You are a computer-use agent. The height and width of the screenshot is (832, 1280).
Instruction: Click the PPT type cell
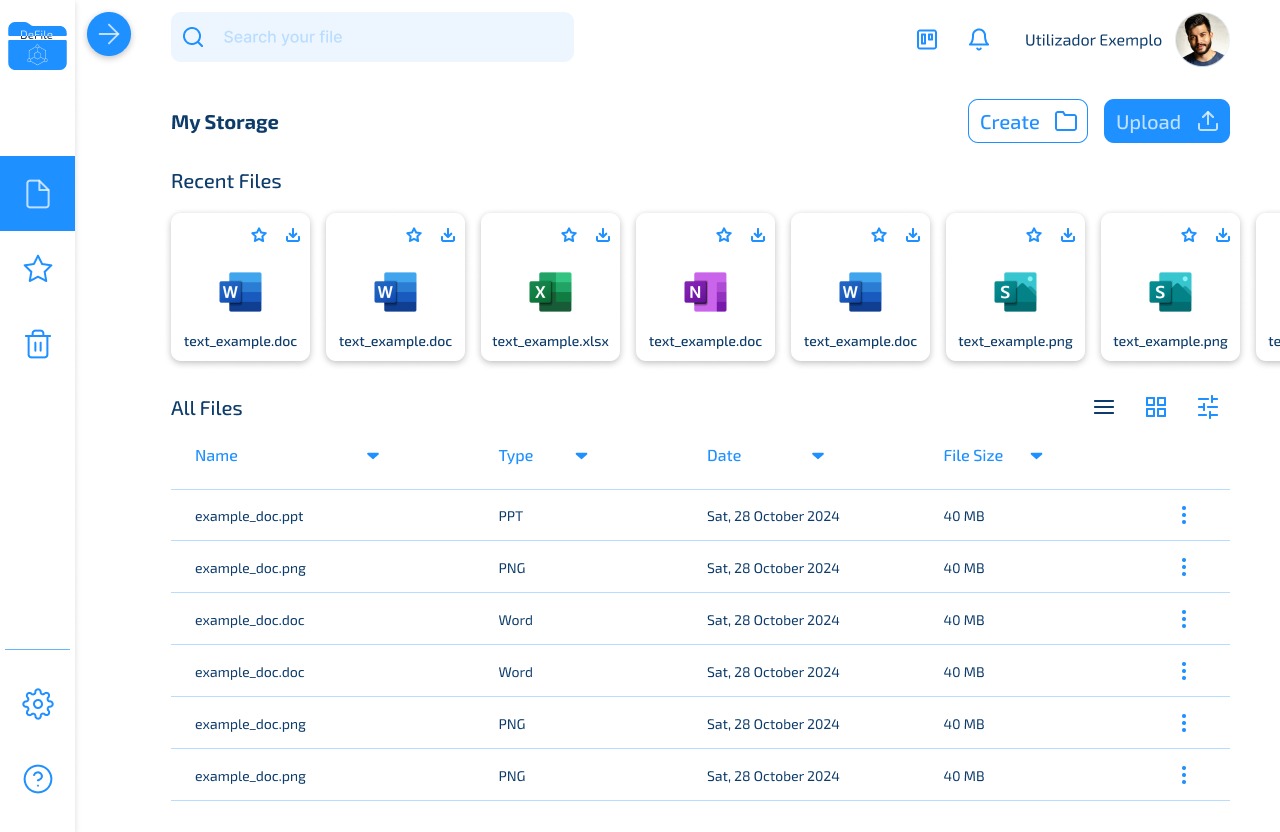[x=511, y=517]
